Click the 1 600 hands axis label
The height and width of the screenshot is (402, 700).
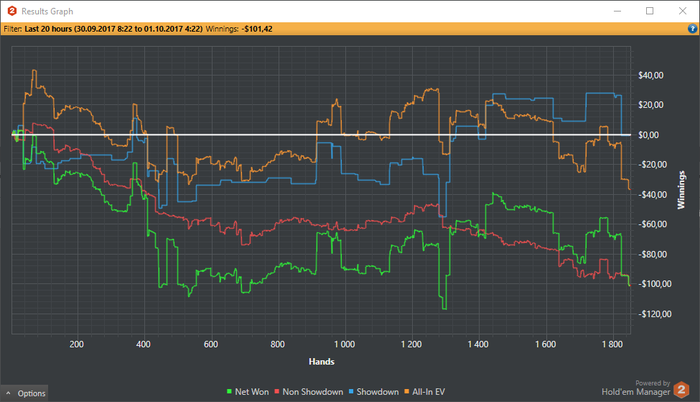coord(546,344)
